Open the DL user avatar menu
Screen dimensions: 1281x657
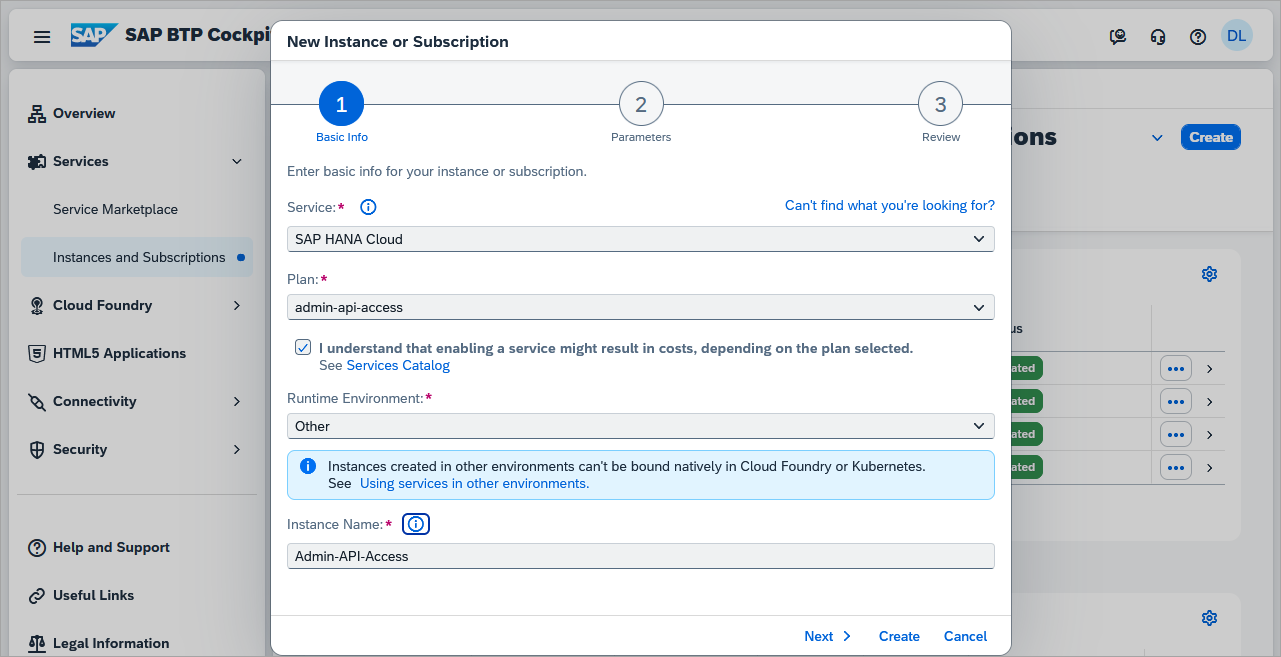(1236, 36)
